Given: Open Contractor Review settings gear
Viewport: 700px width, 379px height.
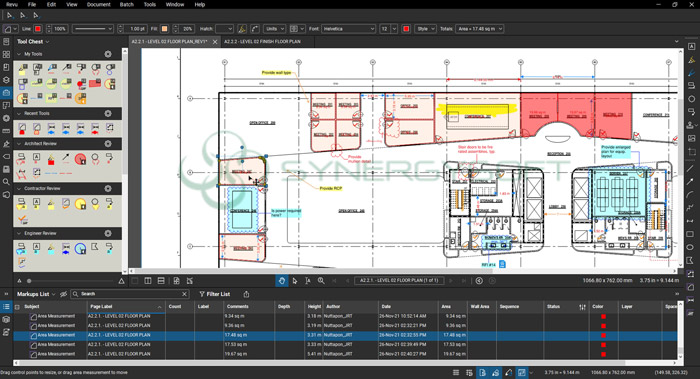Looking at the screenshot, I should click(x=108, y=188).
